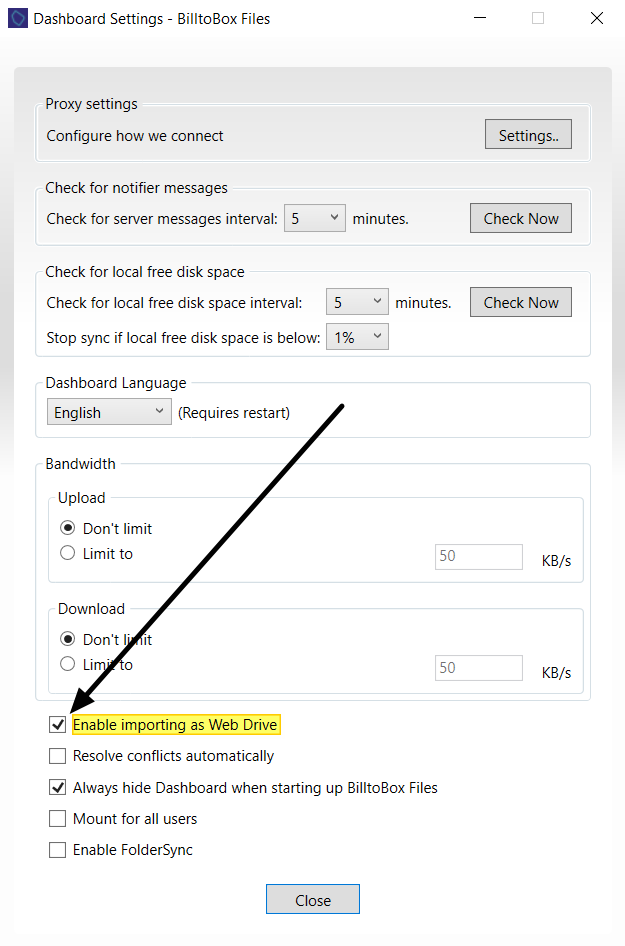Close window with title bar X
625x946 pixels.
click(x=597, y=18)
